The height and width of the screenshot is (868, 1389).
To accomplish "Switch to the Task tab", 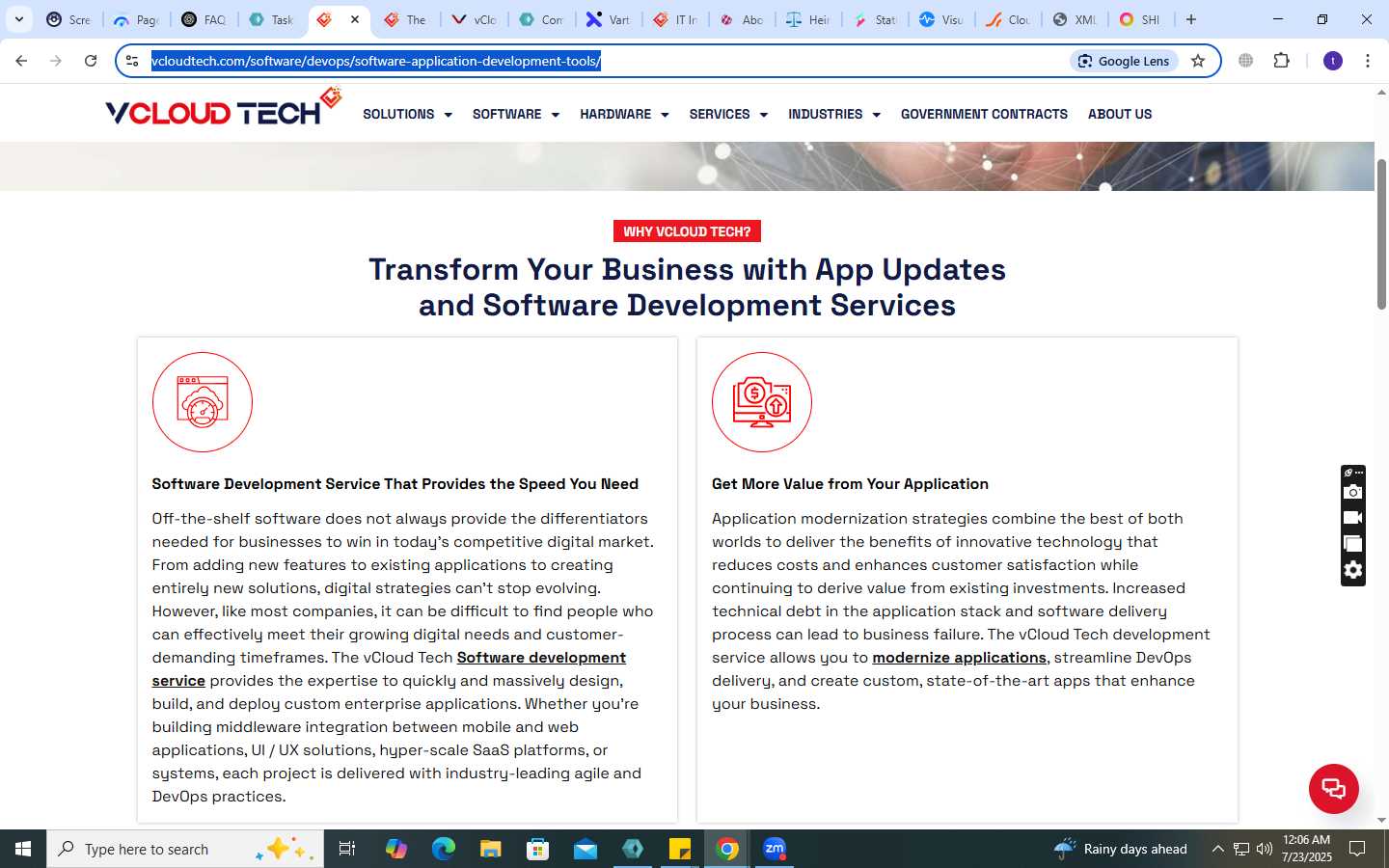I will click(271, 19).
